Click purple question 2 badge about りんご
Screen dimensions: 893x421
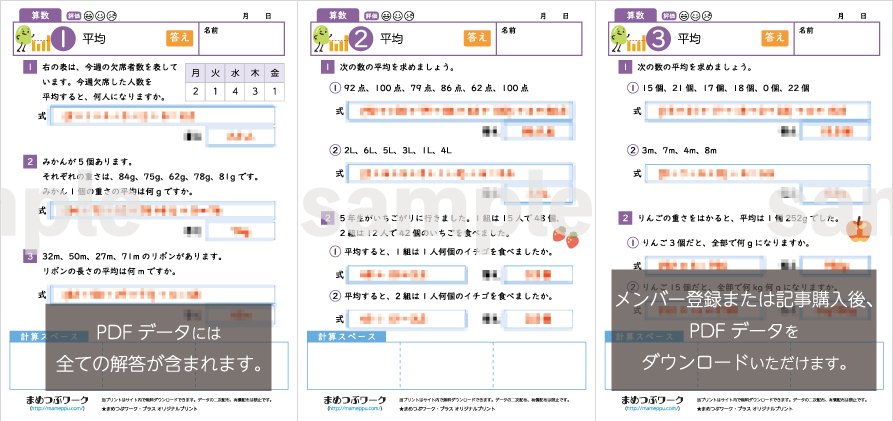[x=625, y=218]
